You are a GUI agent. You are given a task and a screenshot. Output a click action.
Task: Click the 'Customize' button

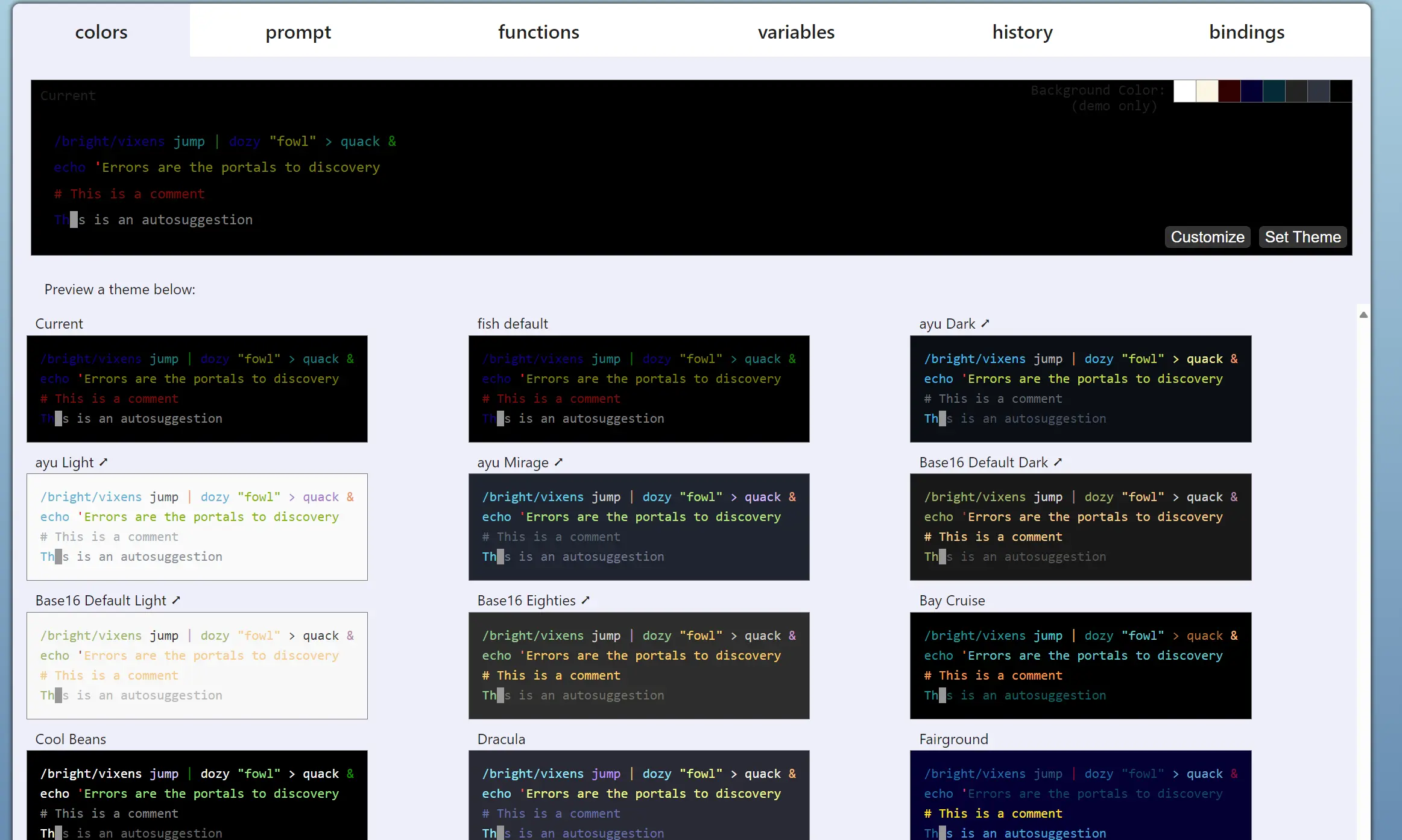[x=1207, y=236]
